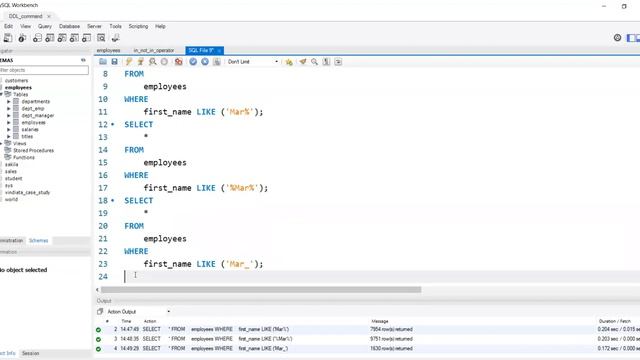
Task: Open the Help menu
Action: click(x=160, y=26)
